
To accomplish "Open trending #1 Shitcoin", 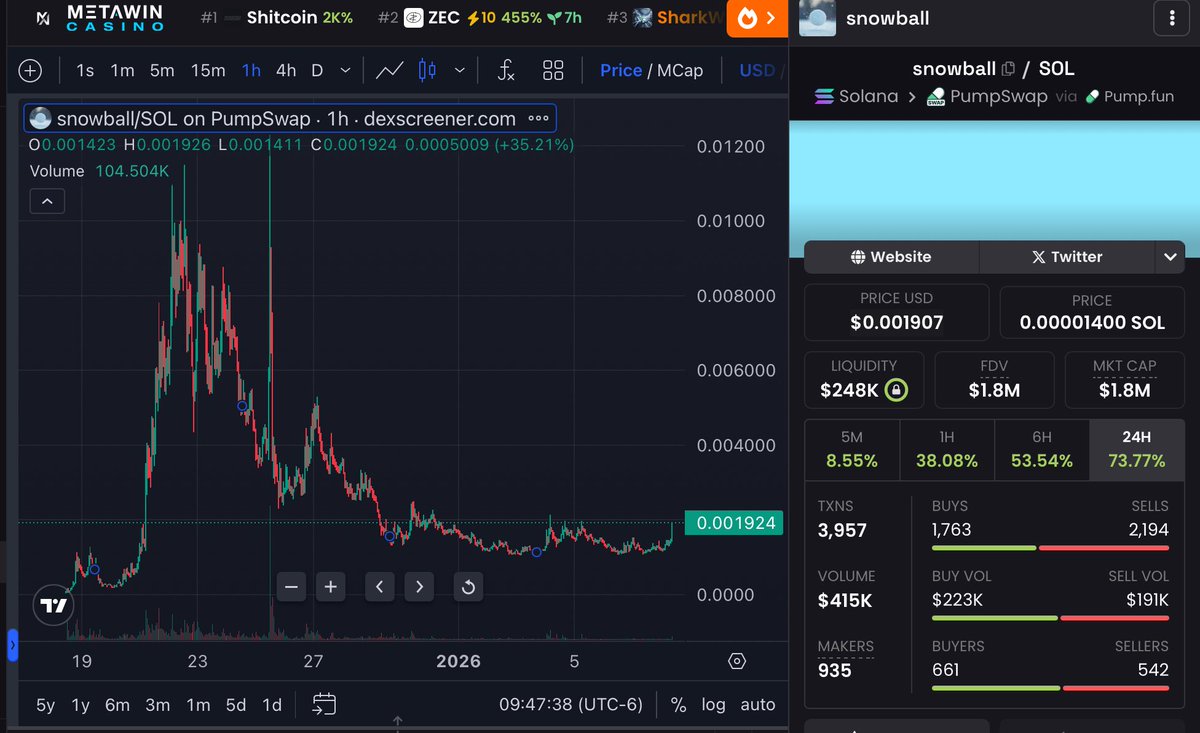I will [x=276, y=18].
